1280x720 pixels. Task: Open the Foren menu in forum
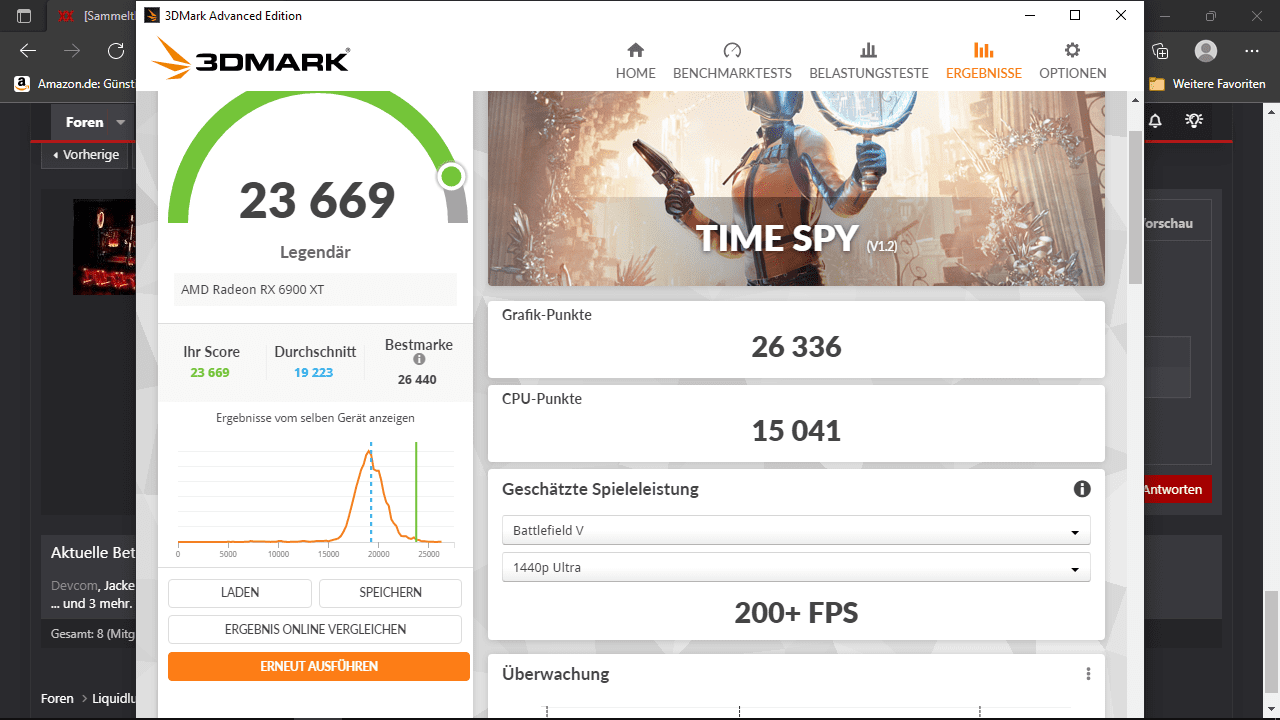[x=84, y=122]
